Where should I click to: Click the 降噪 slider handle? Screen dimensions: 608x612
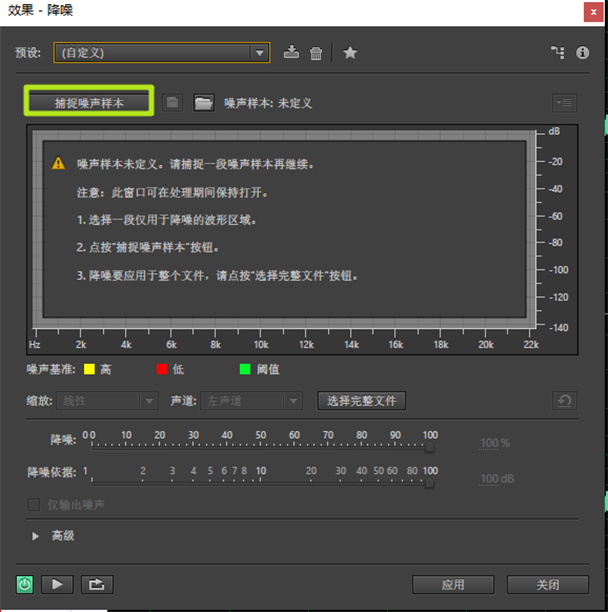tap(429, 448)
